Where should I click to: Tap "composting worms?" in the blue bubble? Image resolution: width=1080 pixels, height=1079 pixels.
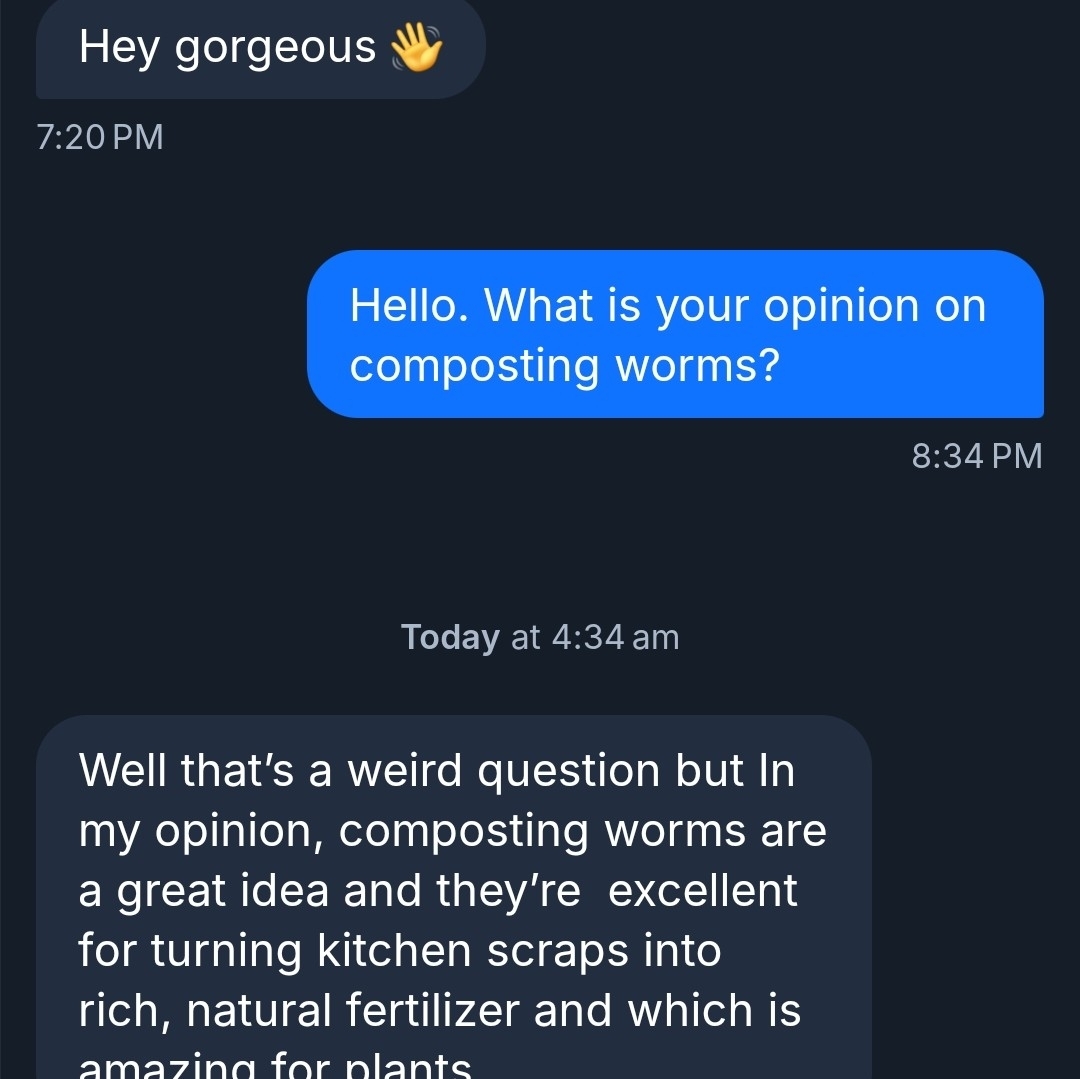564,366
